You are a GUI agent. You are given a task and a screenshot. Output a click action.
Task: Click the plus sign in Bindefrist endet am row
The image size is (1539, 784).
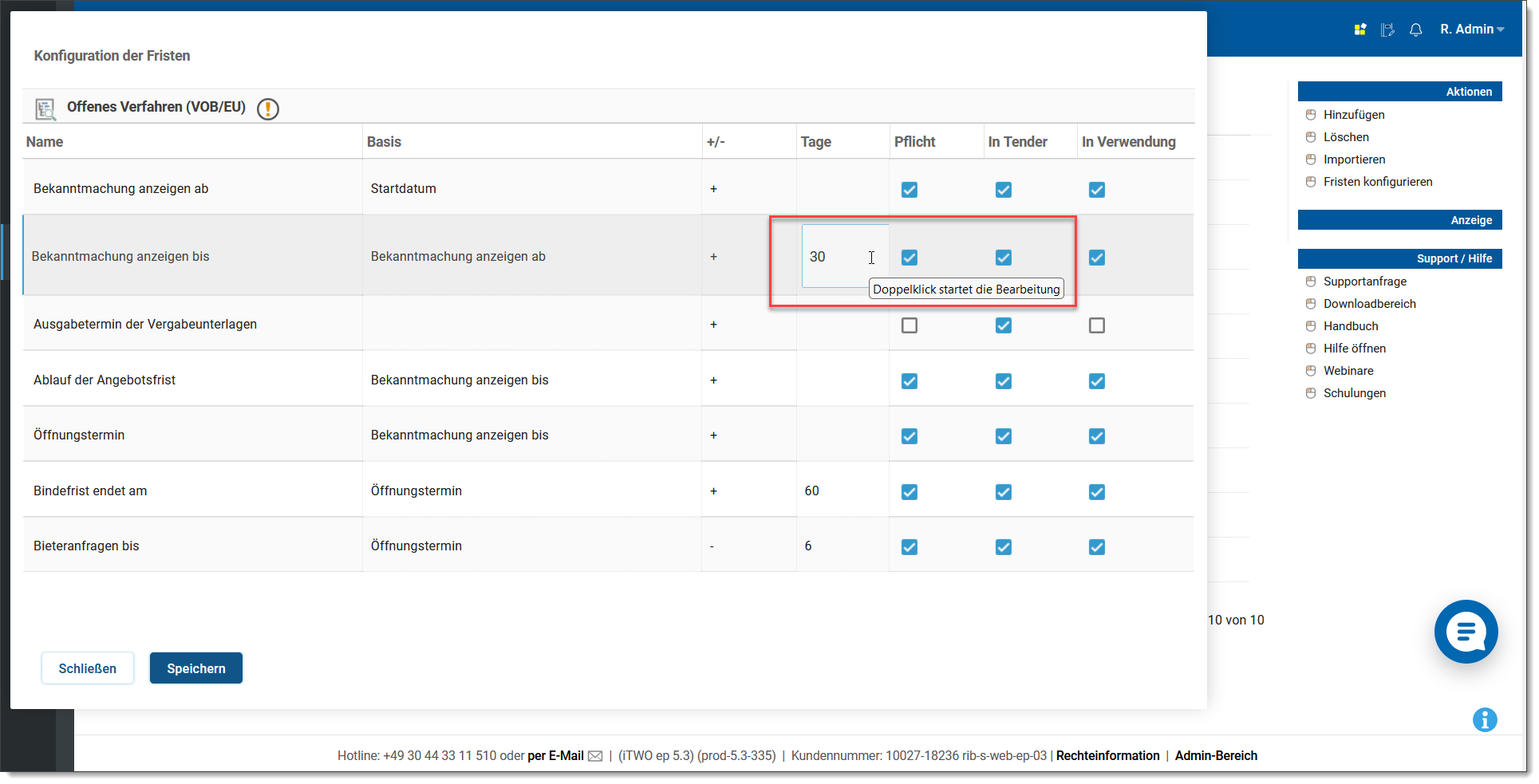tap(713, 491)
